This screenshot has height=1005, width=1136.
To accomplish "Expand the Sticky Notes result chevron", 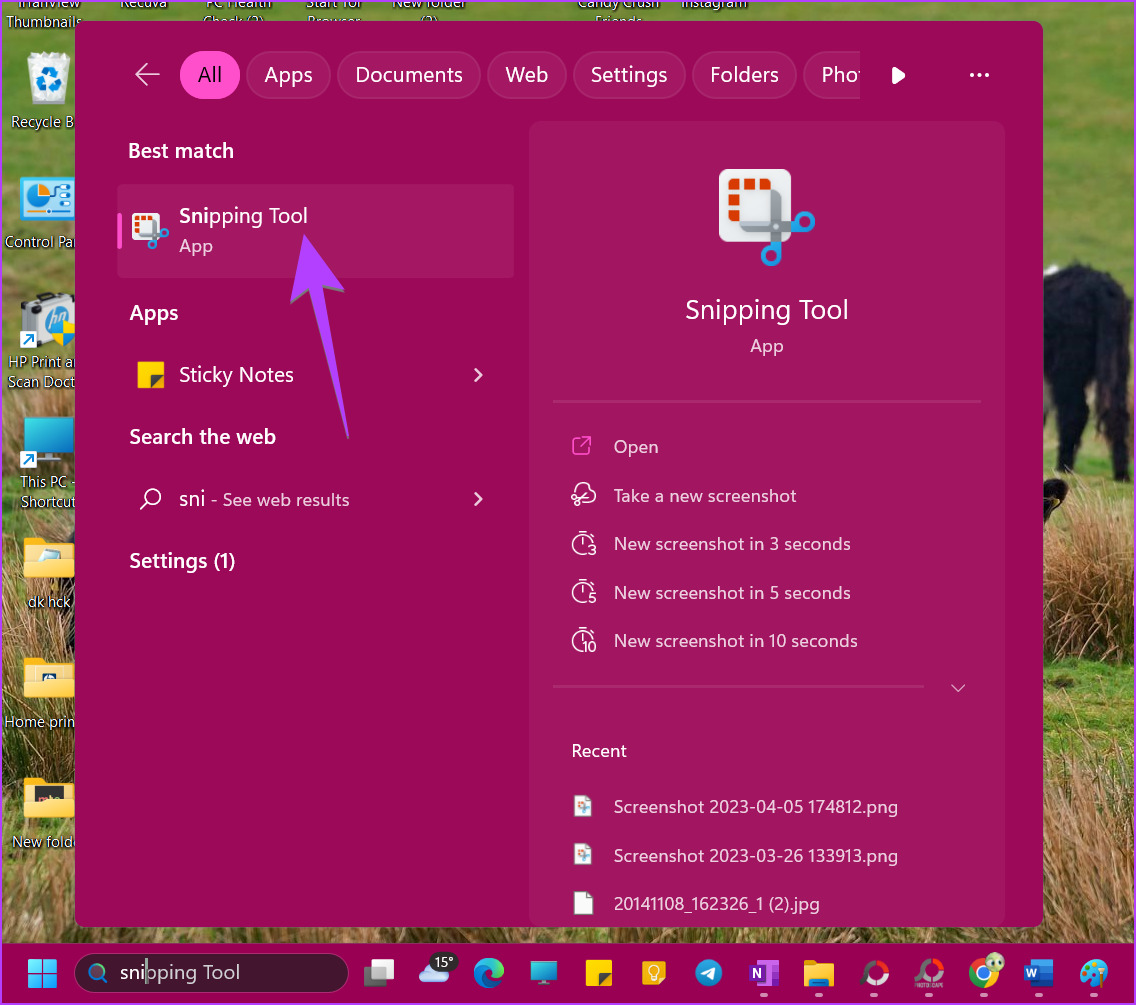I will (477, 375).
